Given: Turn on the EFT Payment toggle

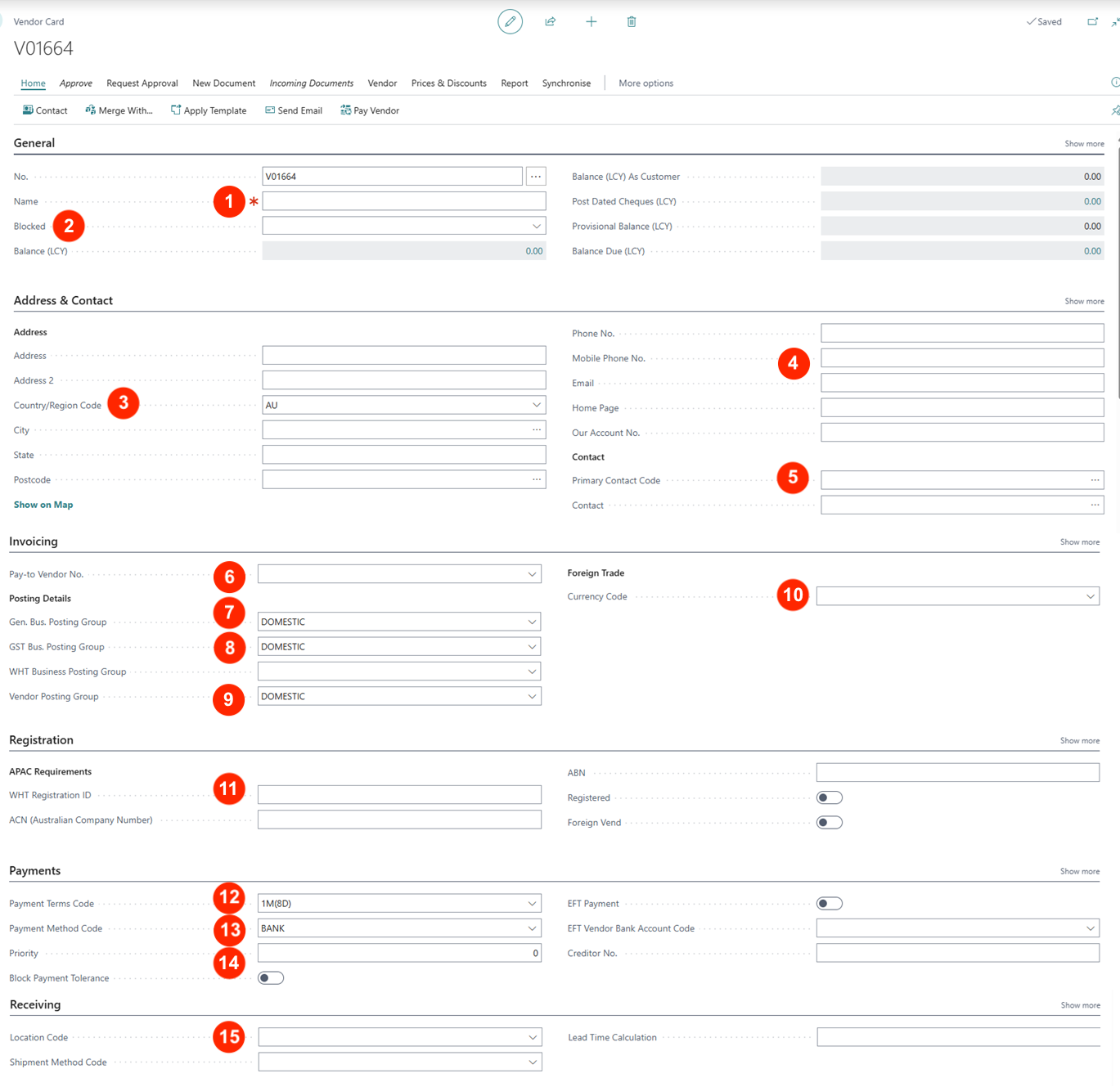Looking at the screenshot, I should point(829,904).
